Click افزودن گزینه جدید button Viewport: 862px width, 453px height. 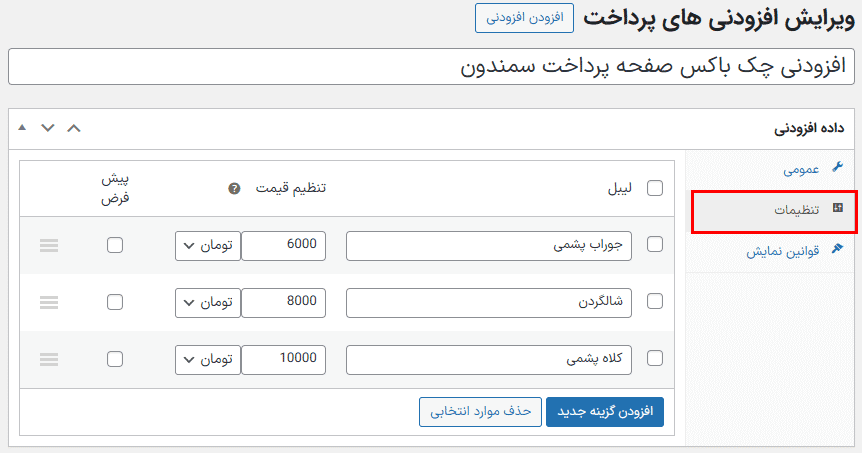[605, 412]
